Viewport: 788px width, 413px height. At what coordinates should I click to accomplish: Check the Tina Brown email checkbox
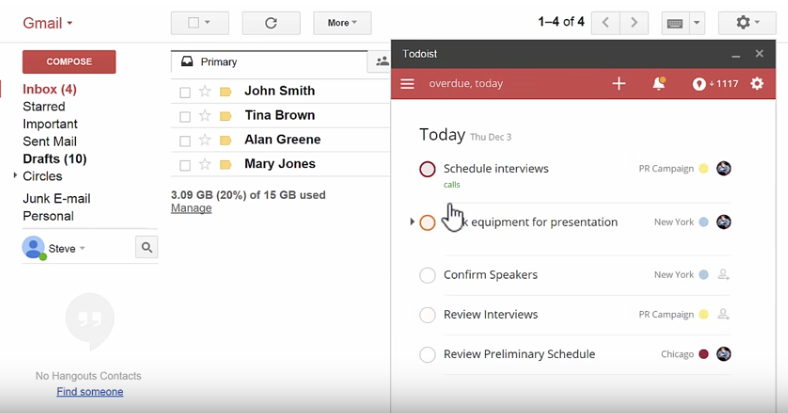pos(185,116)
